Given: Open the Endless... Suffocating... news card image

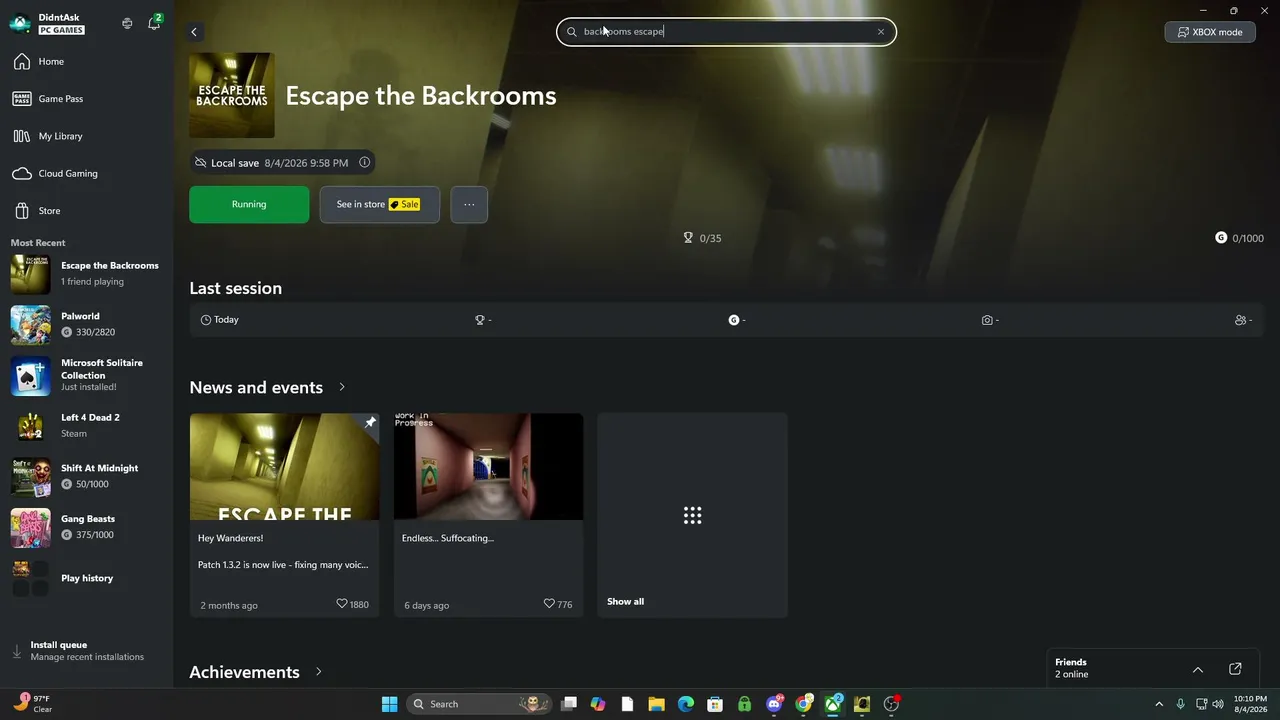Looking at the screenshot, I should [x=488, y=467].
